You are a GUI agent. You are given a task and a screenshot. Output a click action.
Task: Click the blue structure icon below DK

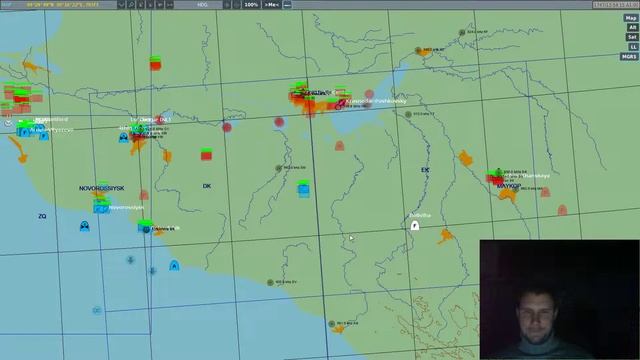[303, 190]
